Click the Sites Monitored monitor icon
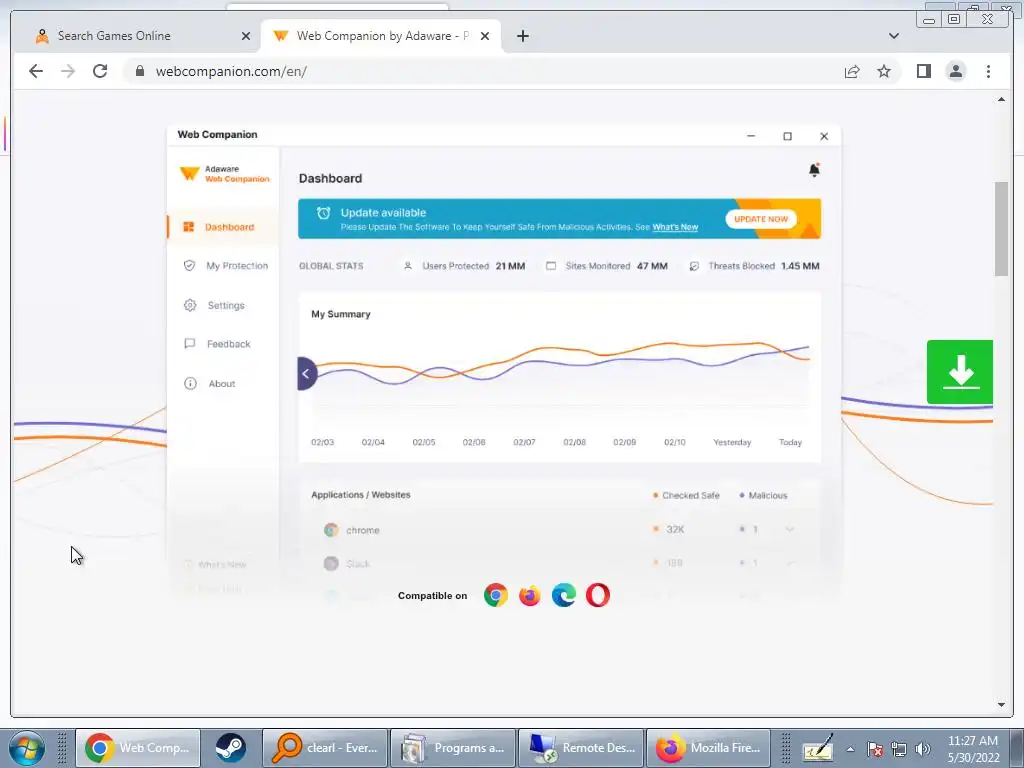Viewport: 1024px width, 768px height. (x=551, y=266)
